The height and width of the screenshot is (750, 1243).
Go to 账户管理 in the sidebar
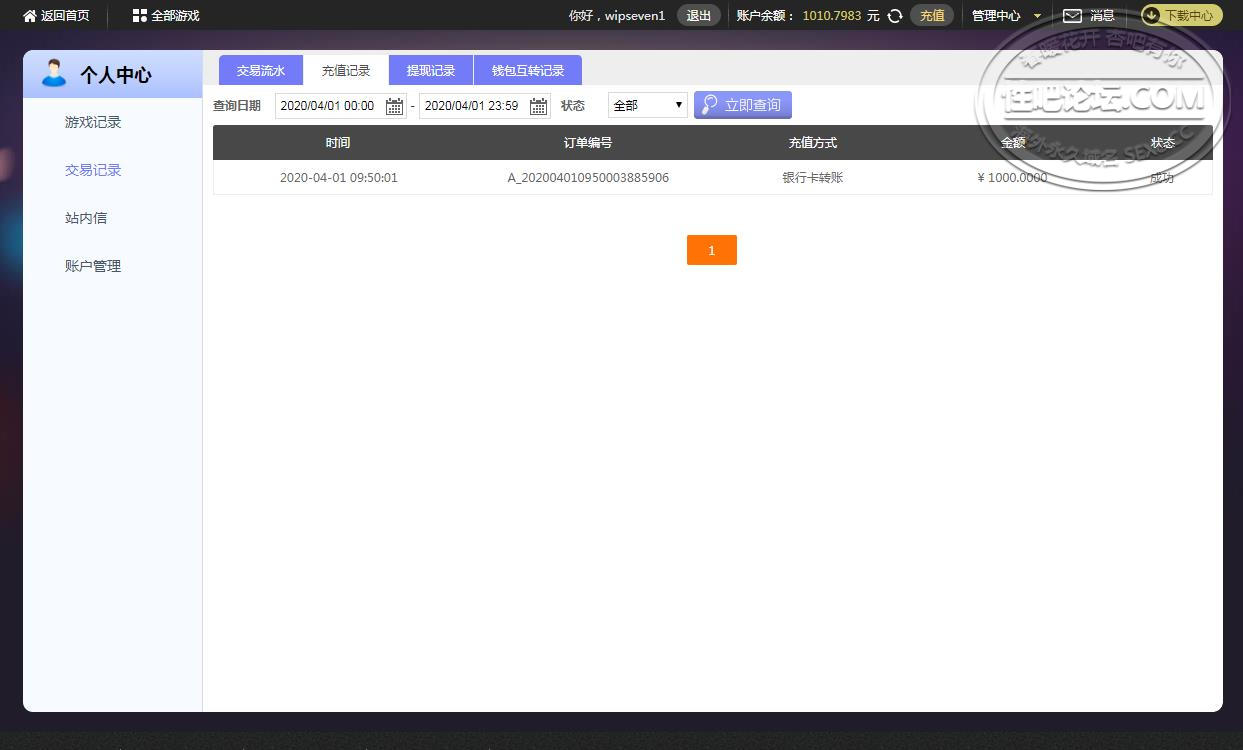(x=93, y=266)
